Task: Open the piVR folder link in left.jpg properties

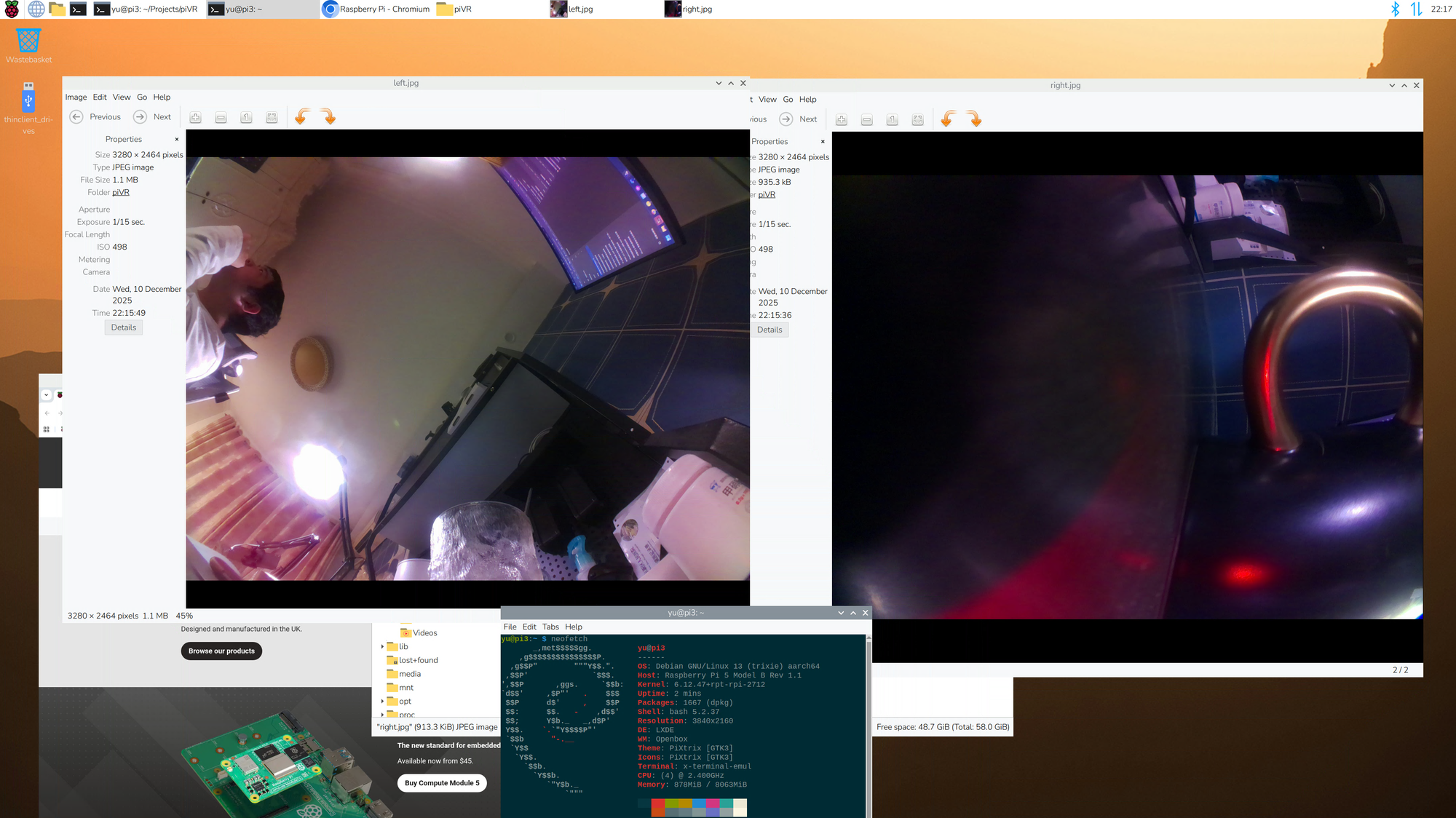Action: (x=121, y=192)
